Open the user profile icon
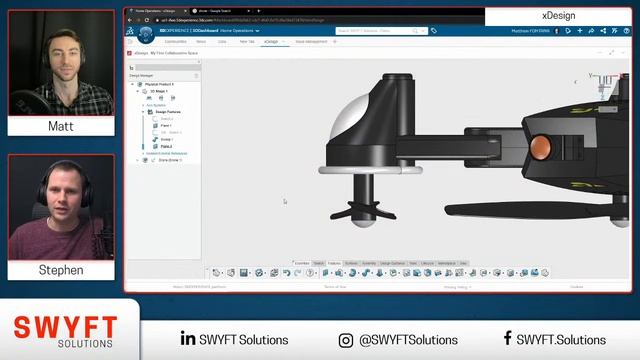Viewport: 640px width, 360px height. (x=557, y=31)
